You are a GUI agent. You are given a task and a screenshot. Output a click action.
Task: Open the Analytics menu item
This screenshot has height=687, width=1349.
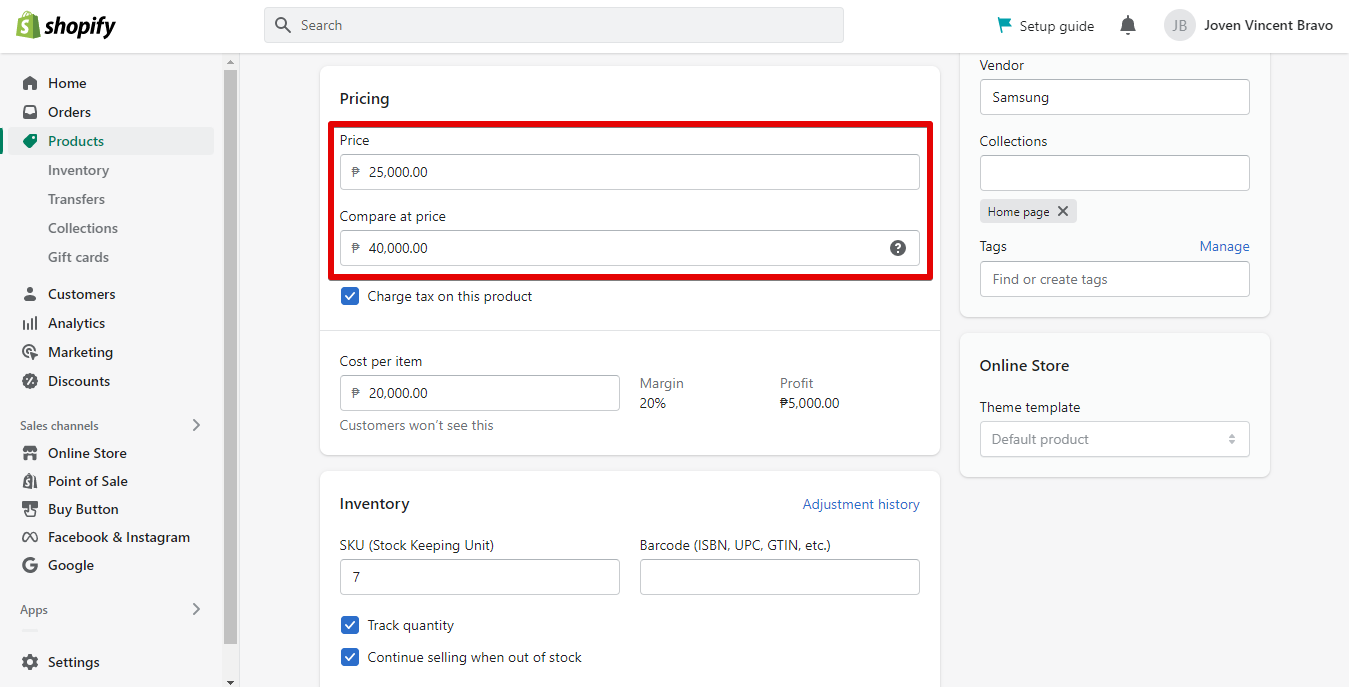(76, 323)
